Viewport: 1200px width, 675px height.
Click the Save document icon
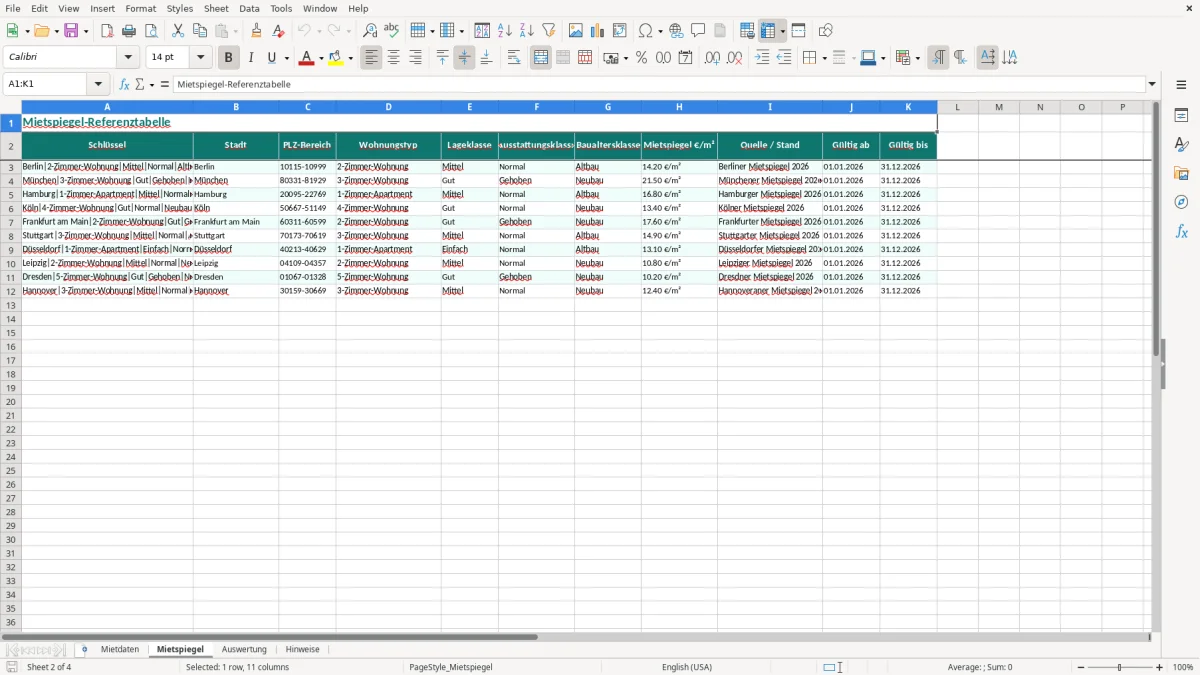(x=71, y=31)
